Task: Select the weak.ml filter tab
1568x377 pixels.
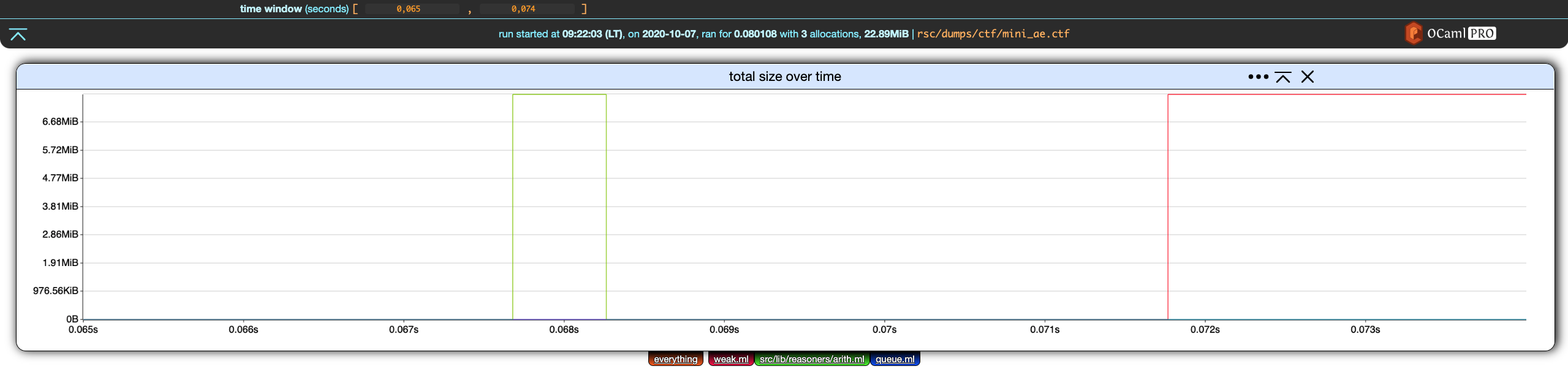Action: point(731,359)
